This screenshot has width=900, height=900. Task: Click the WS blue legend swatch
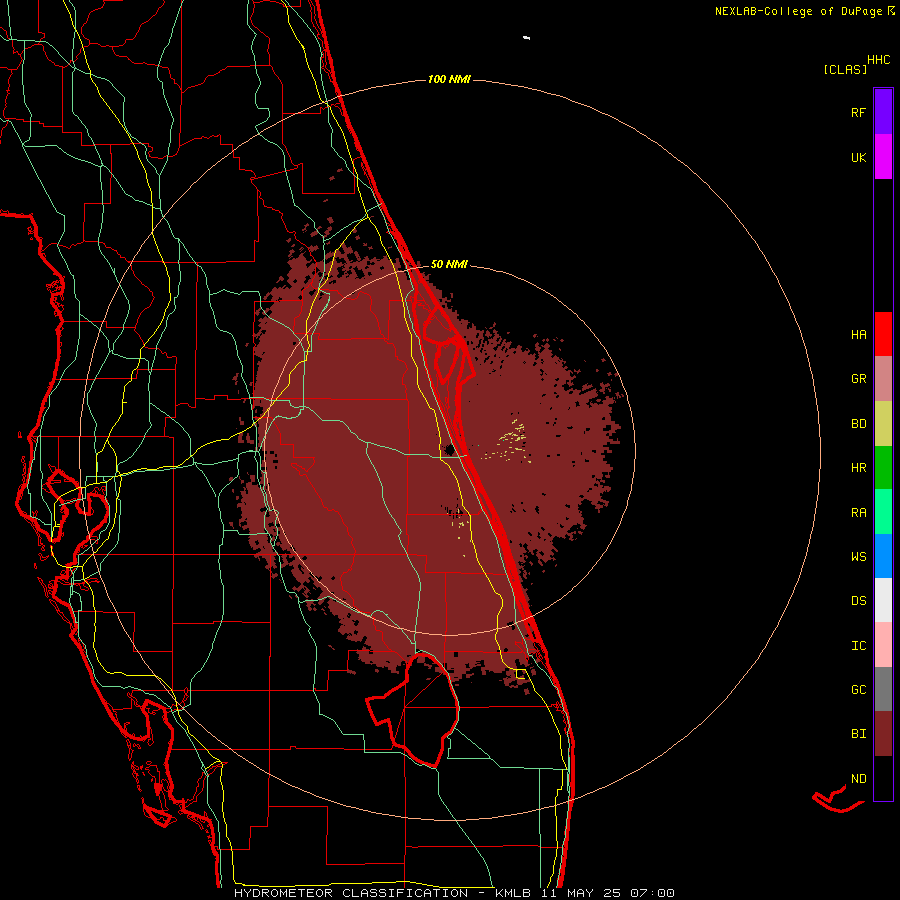tap(883, 556)
